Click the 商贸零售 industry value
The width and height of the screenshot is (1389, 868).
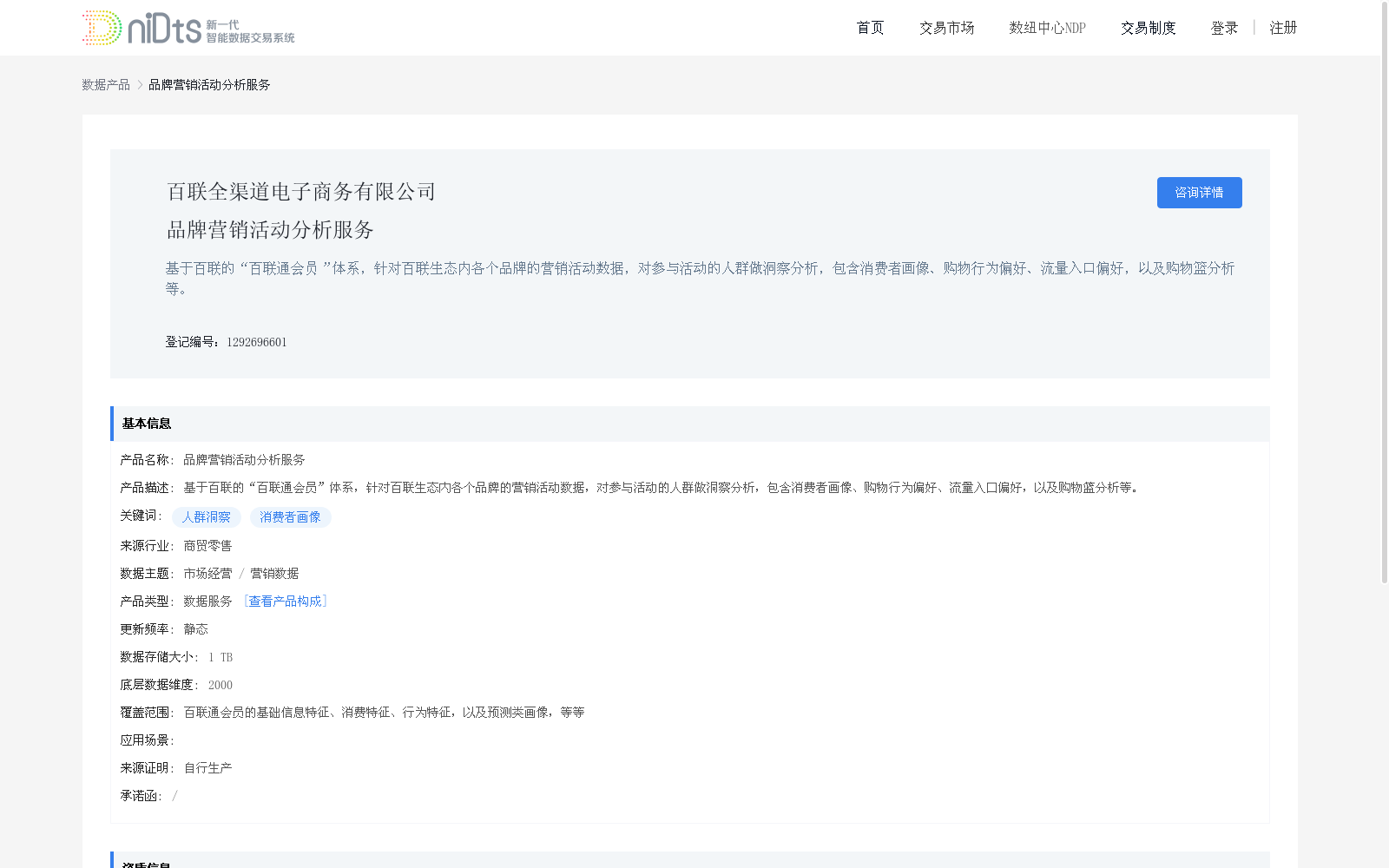pos(207,546)
